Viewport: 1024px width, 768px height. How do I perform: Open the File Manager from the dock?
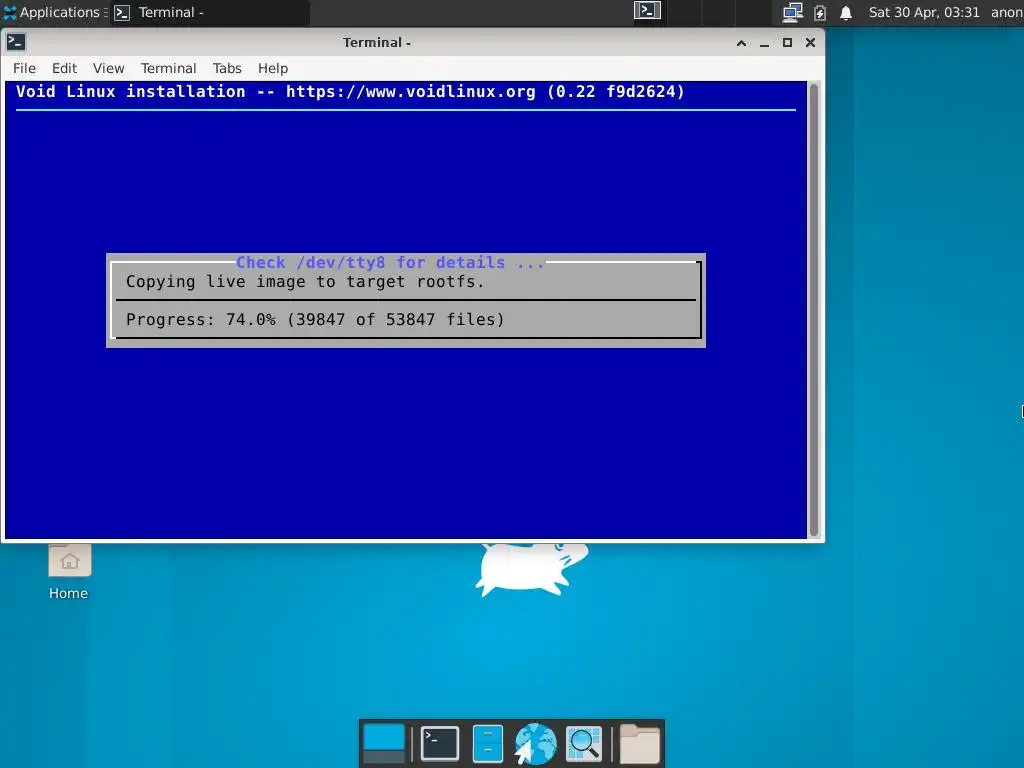point(487,743)
